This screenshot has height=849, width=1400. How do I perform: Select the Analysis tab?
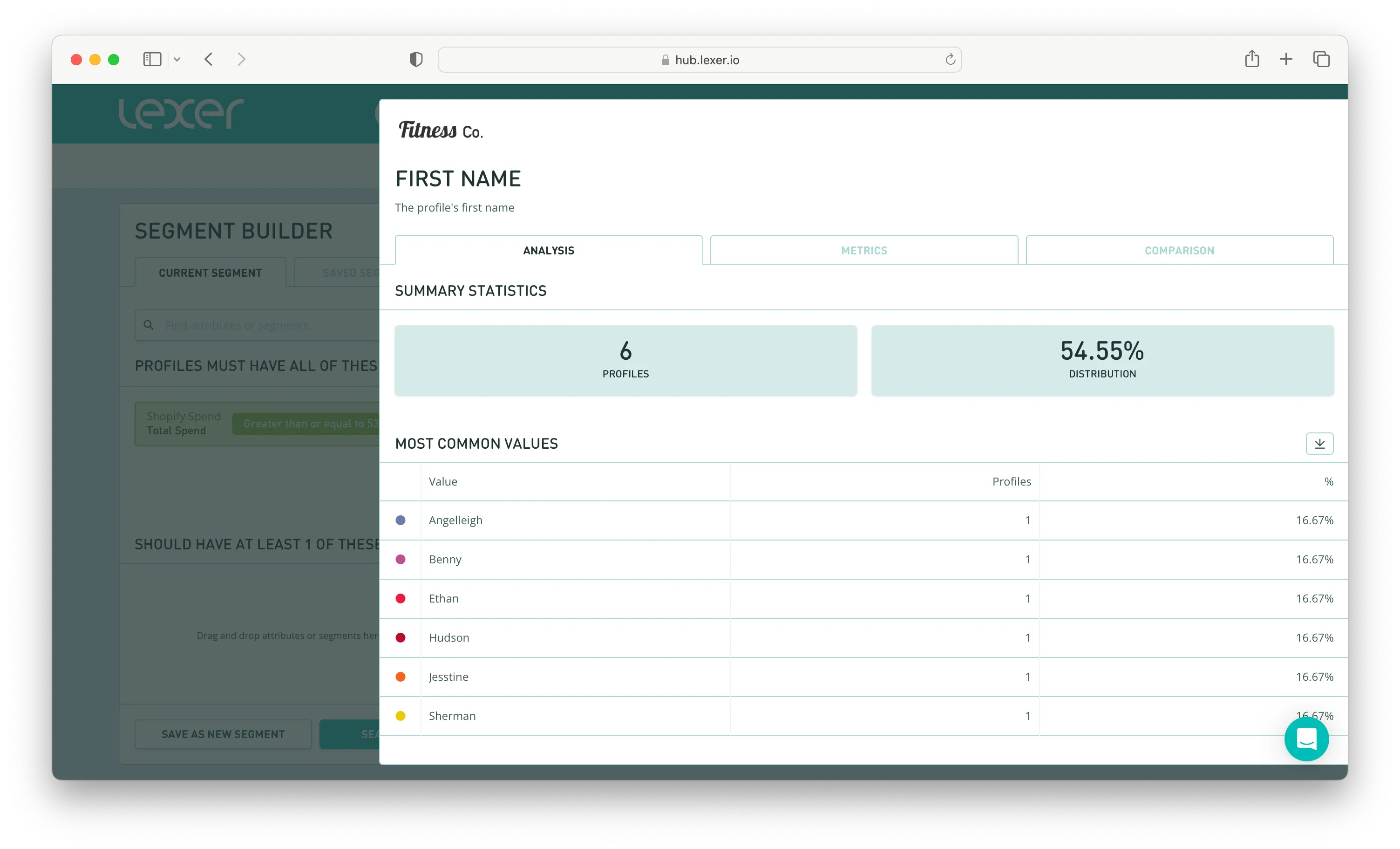(x=548, y=250)
